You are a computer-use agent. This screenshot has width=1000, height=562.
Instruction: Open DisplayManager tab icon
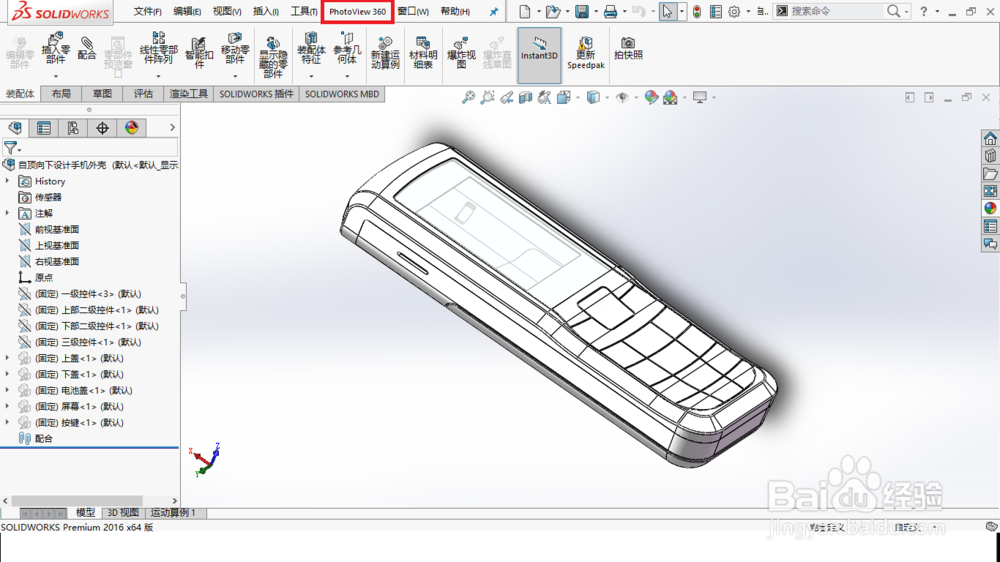(x=131, y=128)
